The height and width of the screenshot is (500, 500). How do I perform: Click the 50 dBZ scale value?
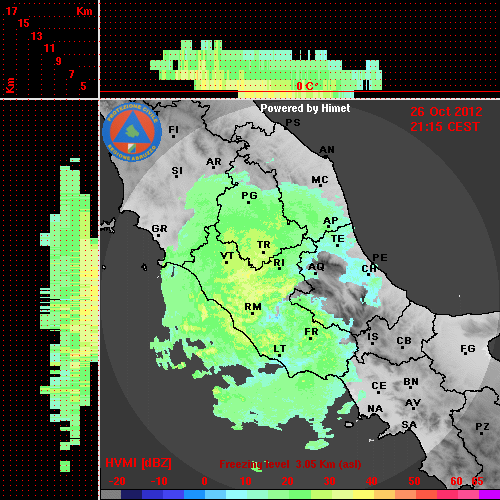[414, 481]
